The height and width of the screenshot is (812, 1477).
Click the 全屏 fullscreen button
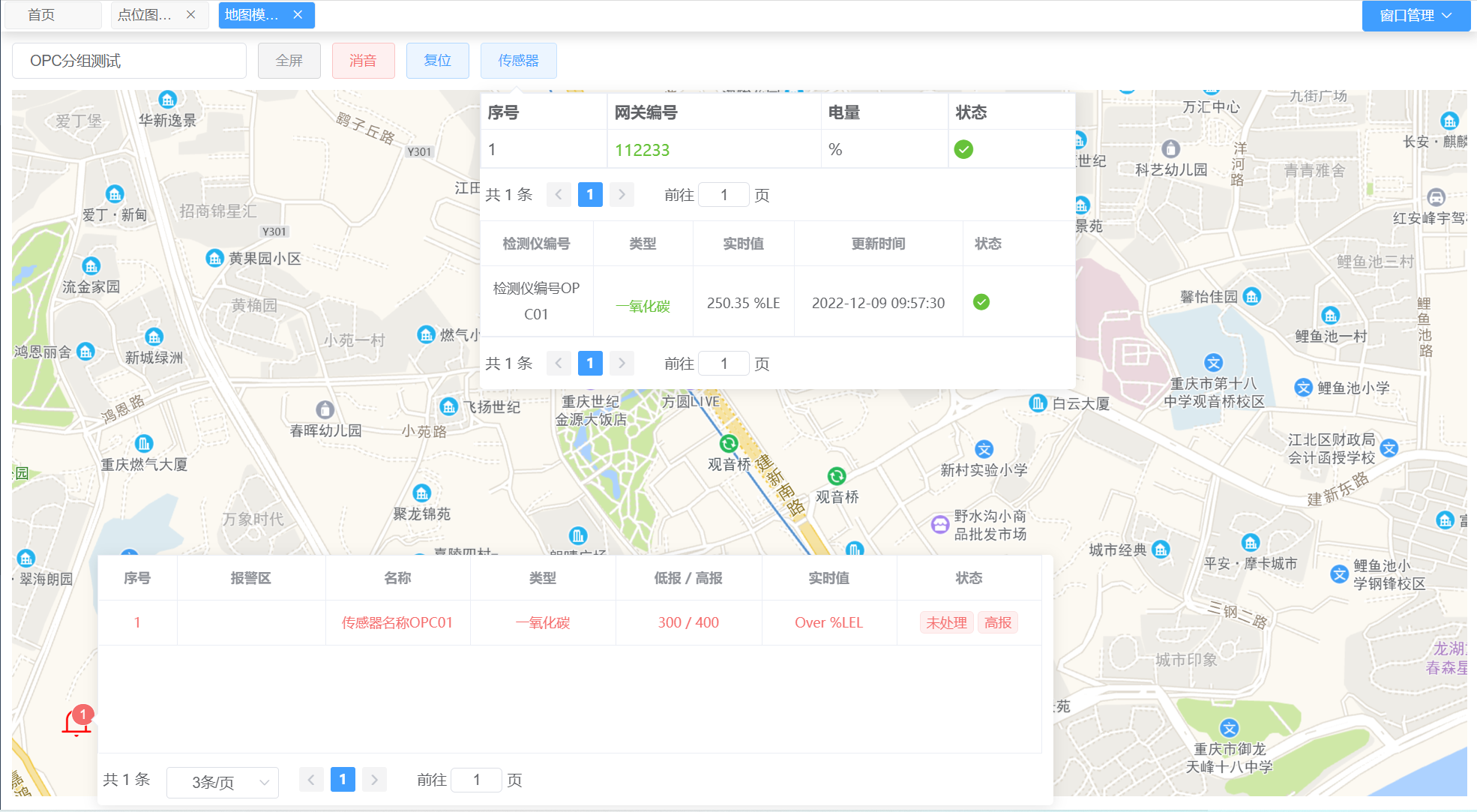click(289, 61)
